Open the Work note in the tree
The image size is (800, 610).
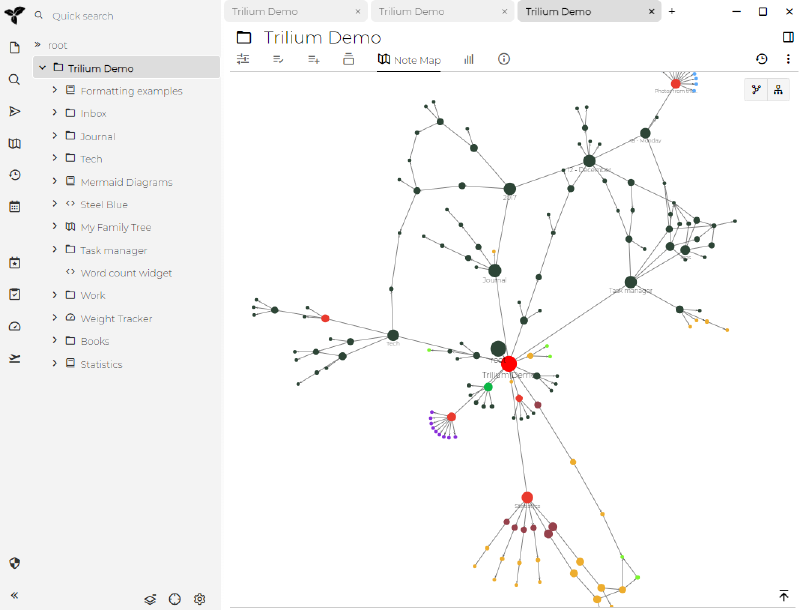point(93,296)
